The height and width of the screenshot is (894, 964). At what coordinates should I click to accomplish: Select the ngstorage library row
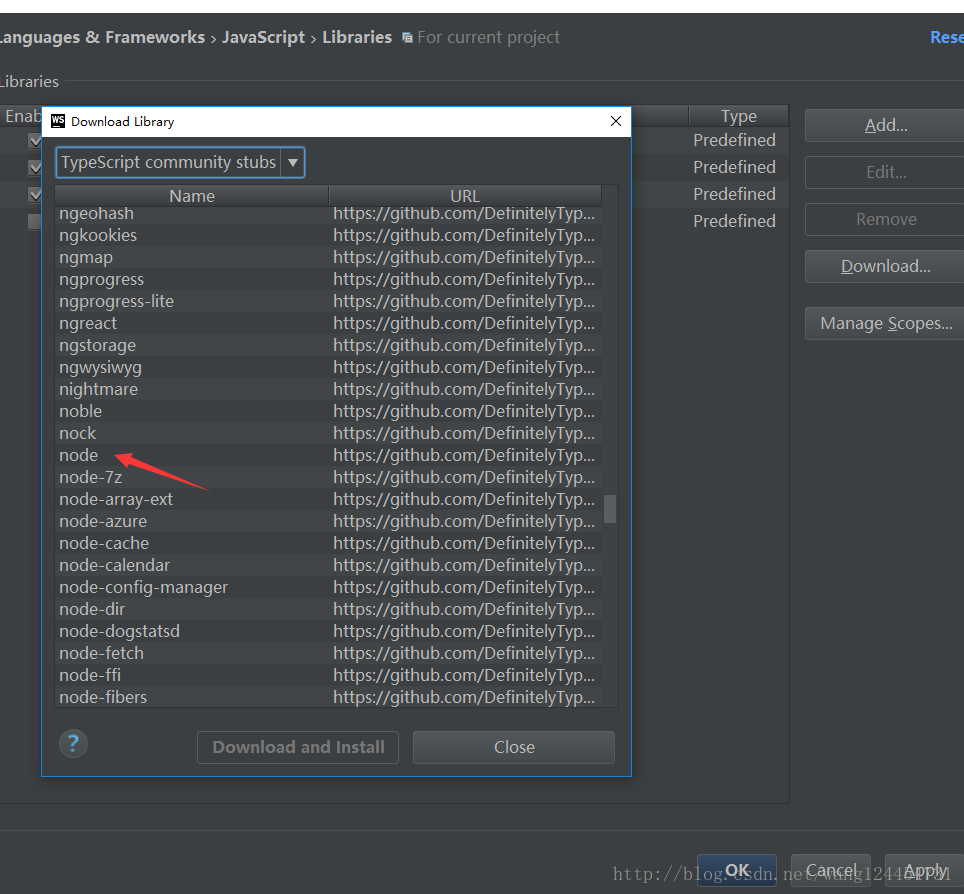(328, 346)
